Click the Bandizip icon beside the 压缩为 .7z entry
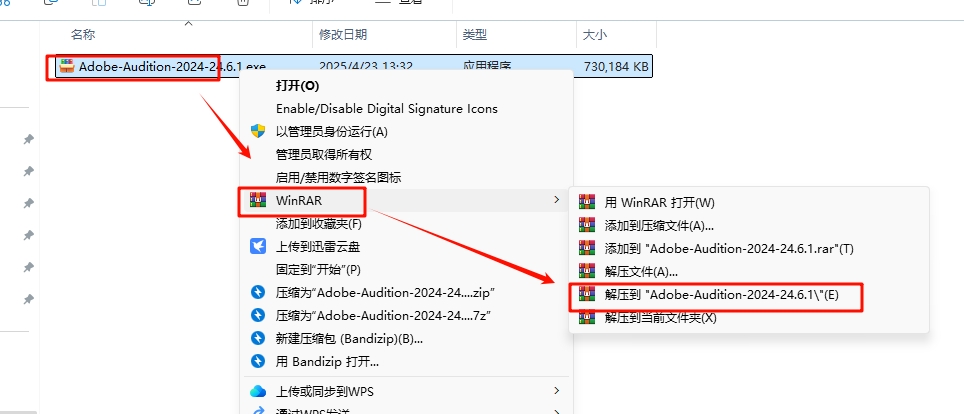 pos(258,316)
